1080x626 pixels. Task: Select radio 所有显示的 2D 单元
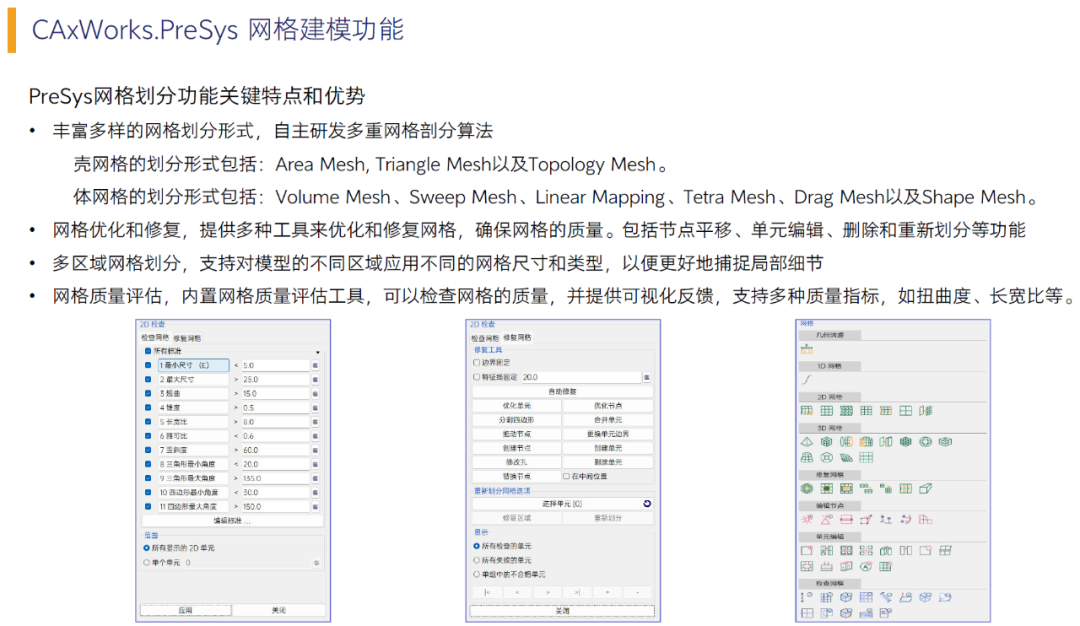(x=147, y=548)
